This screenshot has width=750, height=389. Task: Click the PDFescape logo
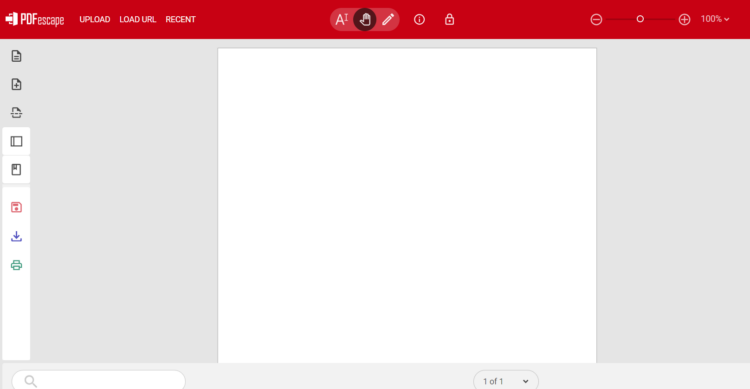[34, 19]
